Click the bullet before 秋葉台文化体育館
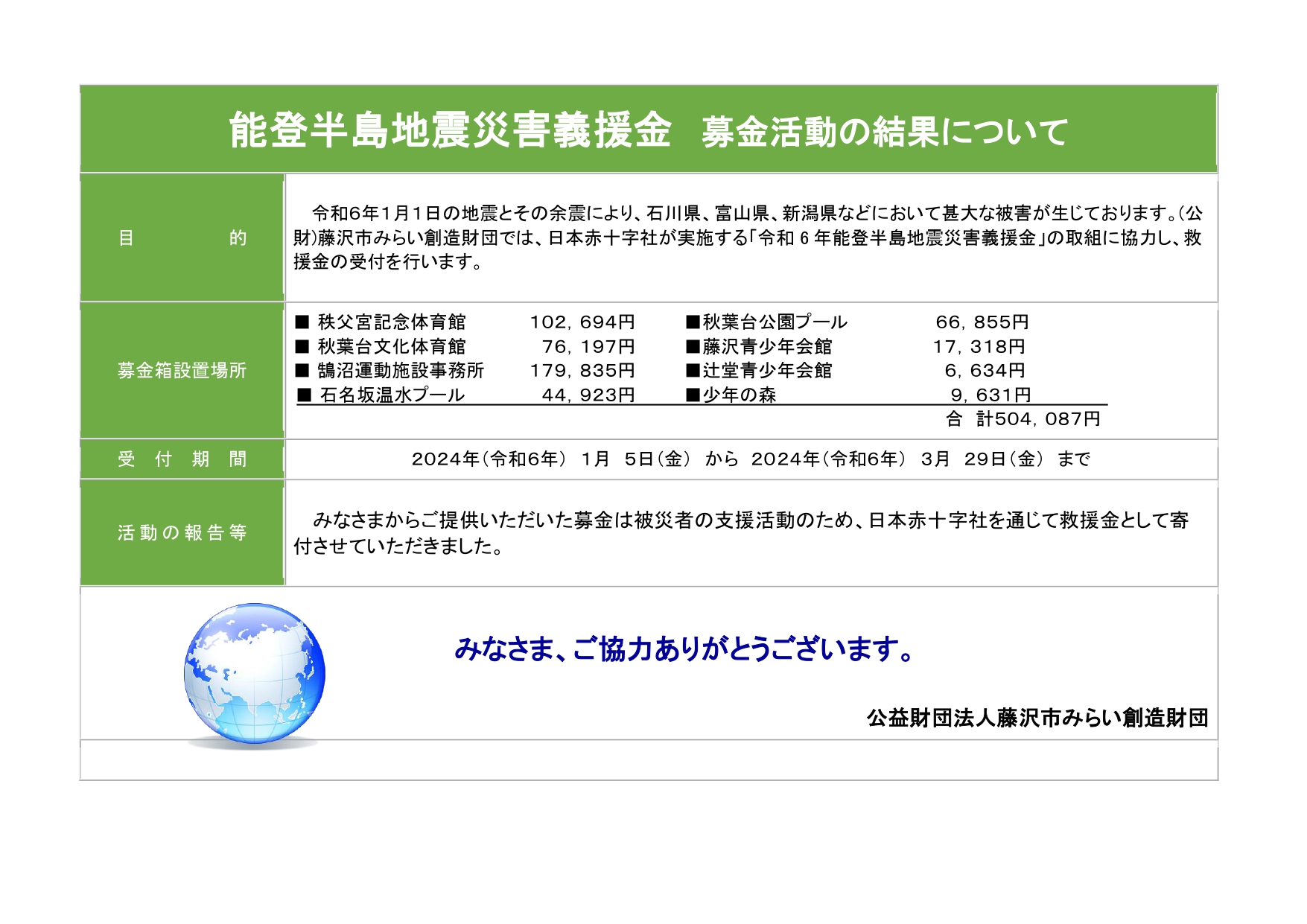This screenshot has width=1307, height=924. point(302,347)
